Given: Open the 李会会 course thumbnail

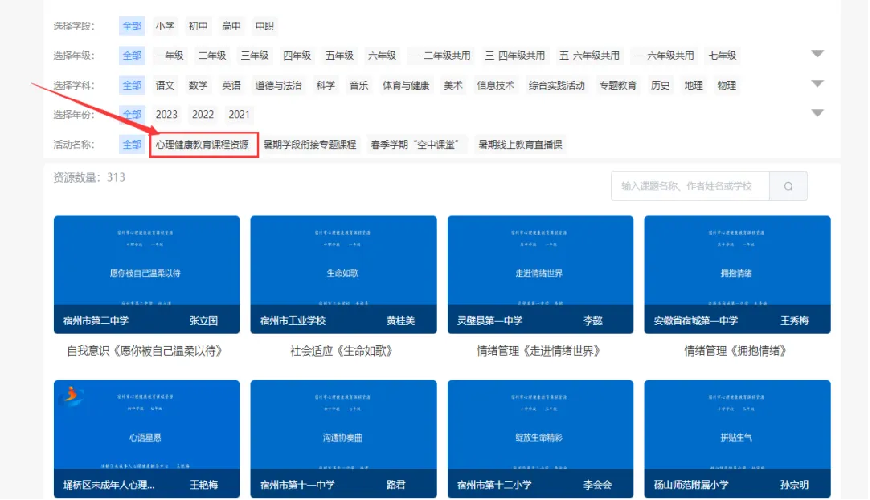Looking at the screenshot, I should point(540,439).
